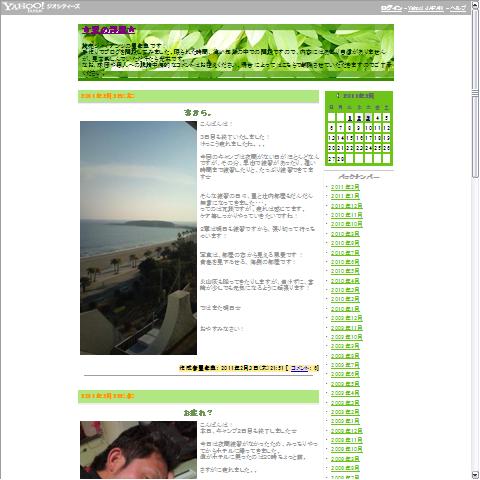Open the blog title link in the leaf banner

[108, 30]
